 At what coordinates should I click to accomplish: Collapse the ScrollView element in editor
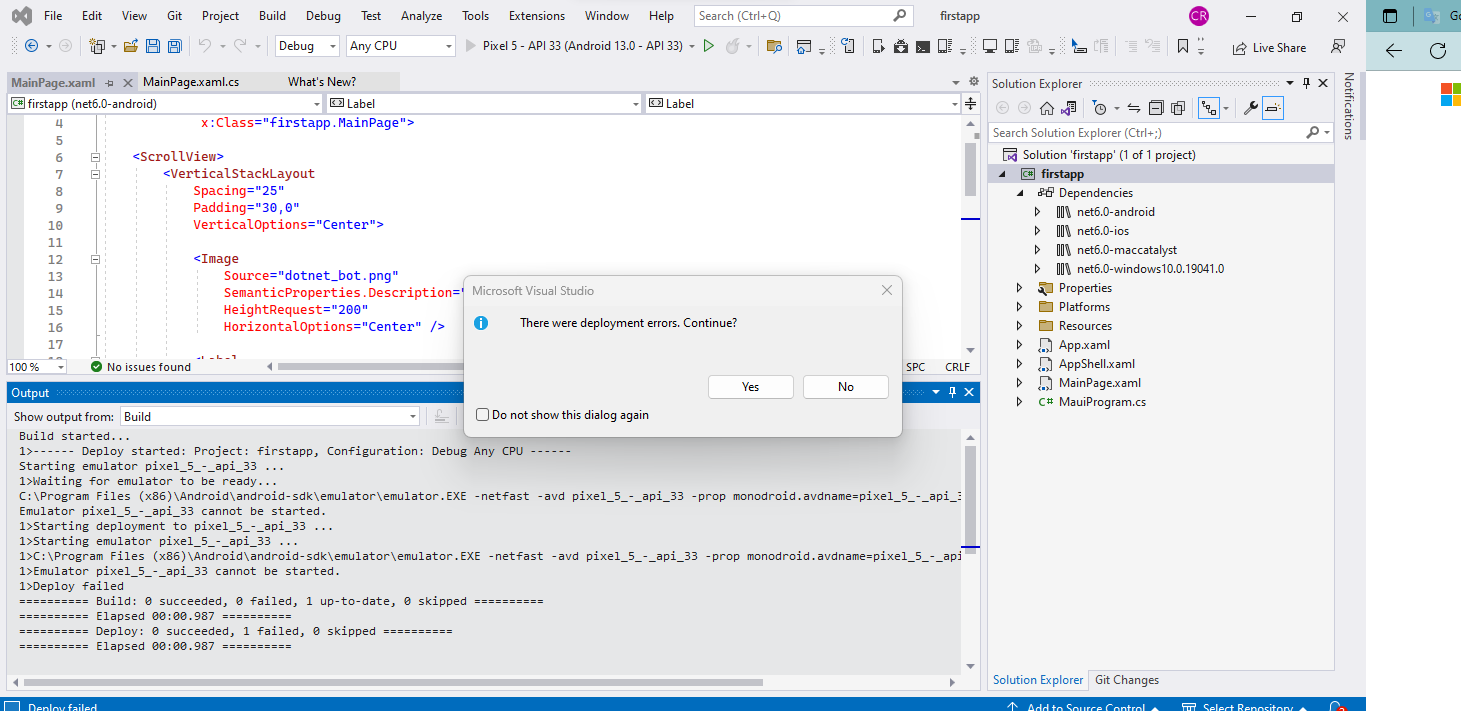(x=96, y=157)
